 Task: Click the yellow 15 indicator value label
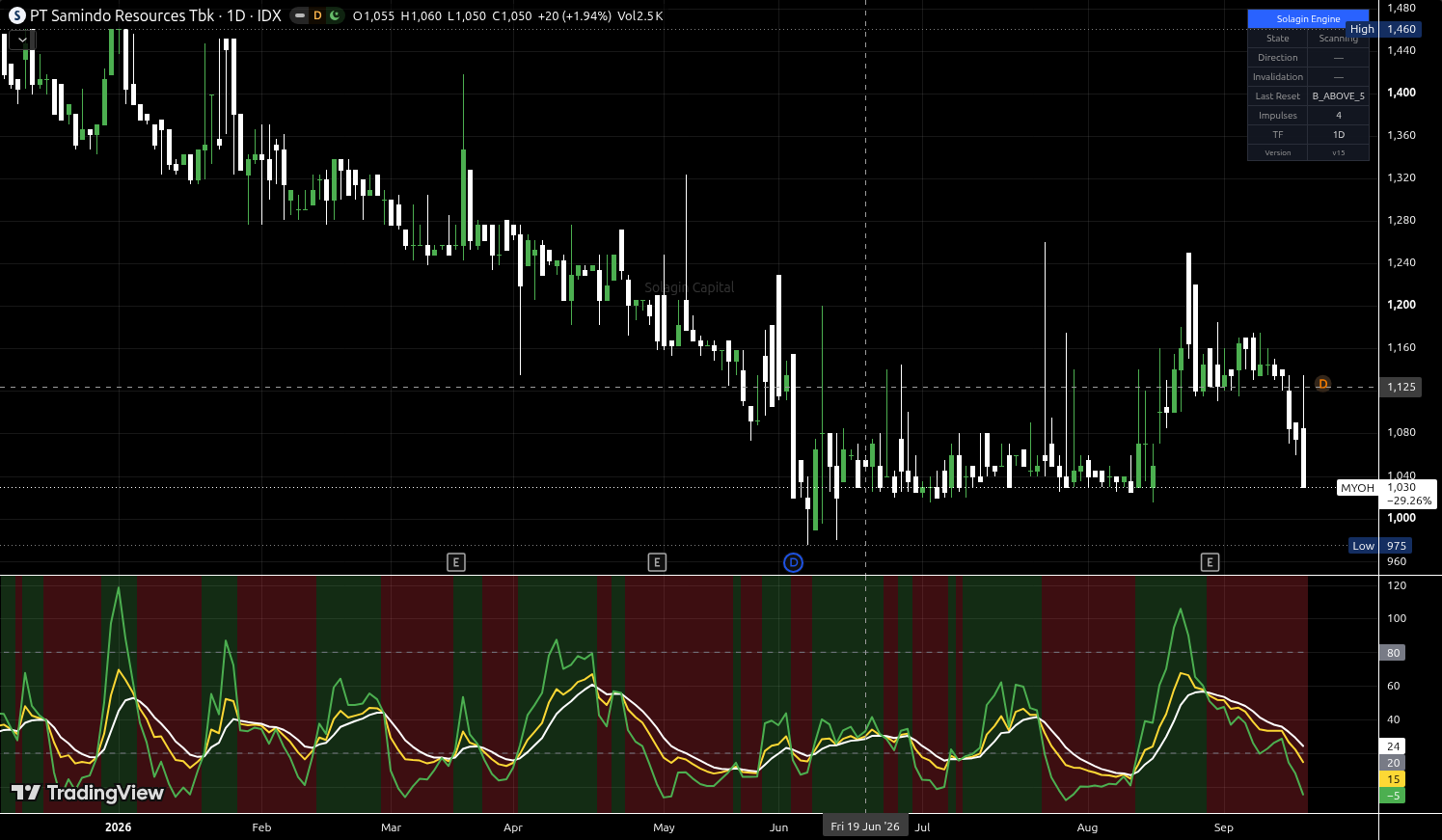pyautogui.click(x=1394, y=779)
